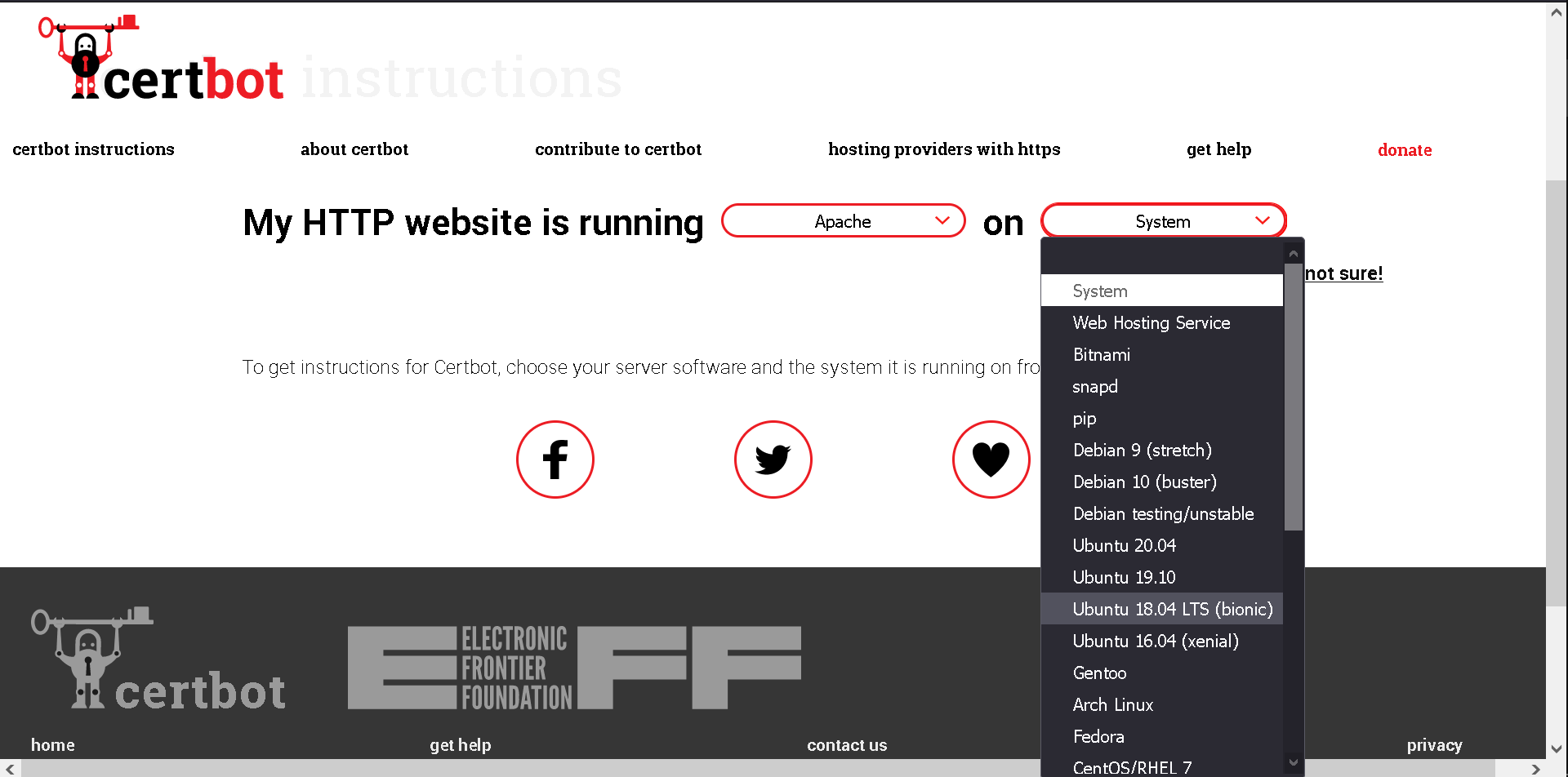The height and width of the screenshot is (777, 1568).
Task: Select Arch Linux option
Action: (1162, 705)
